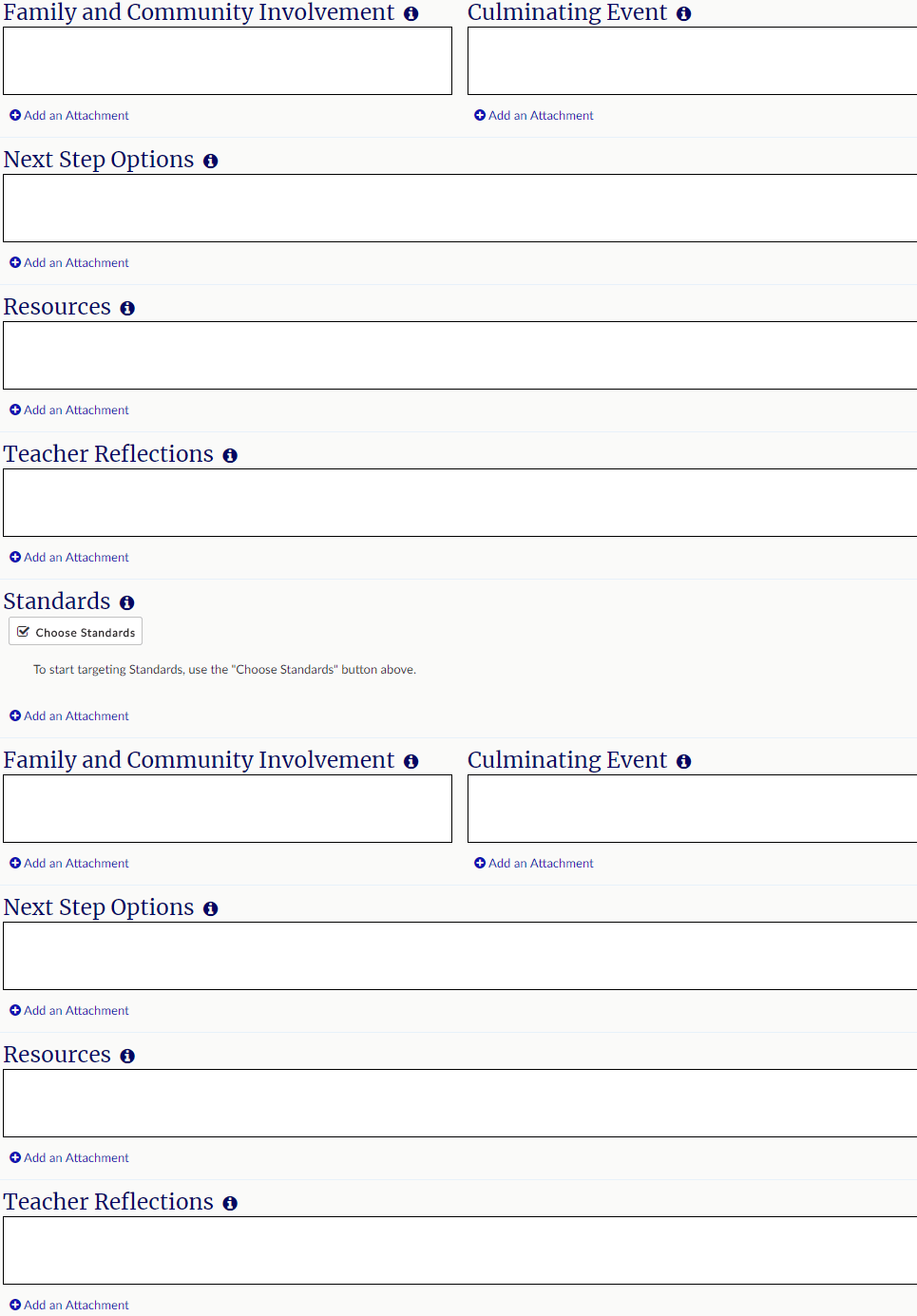Image resolution: width=917 pixels, height=1316 pixels.
Task: Focus upper Family and Community Involvement text box
Action: pyautogui.click(x=227, y=61)
